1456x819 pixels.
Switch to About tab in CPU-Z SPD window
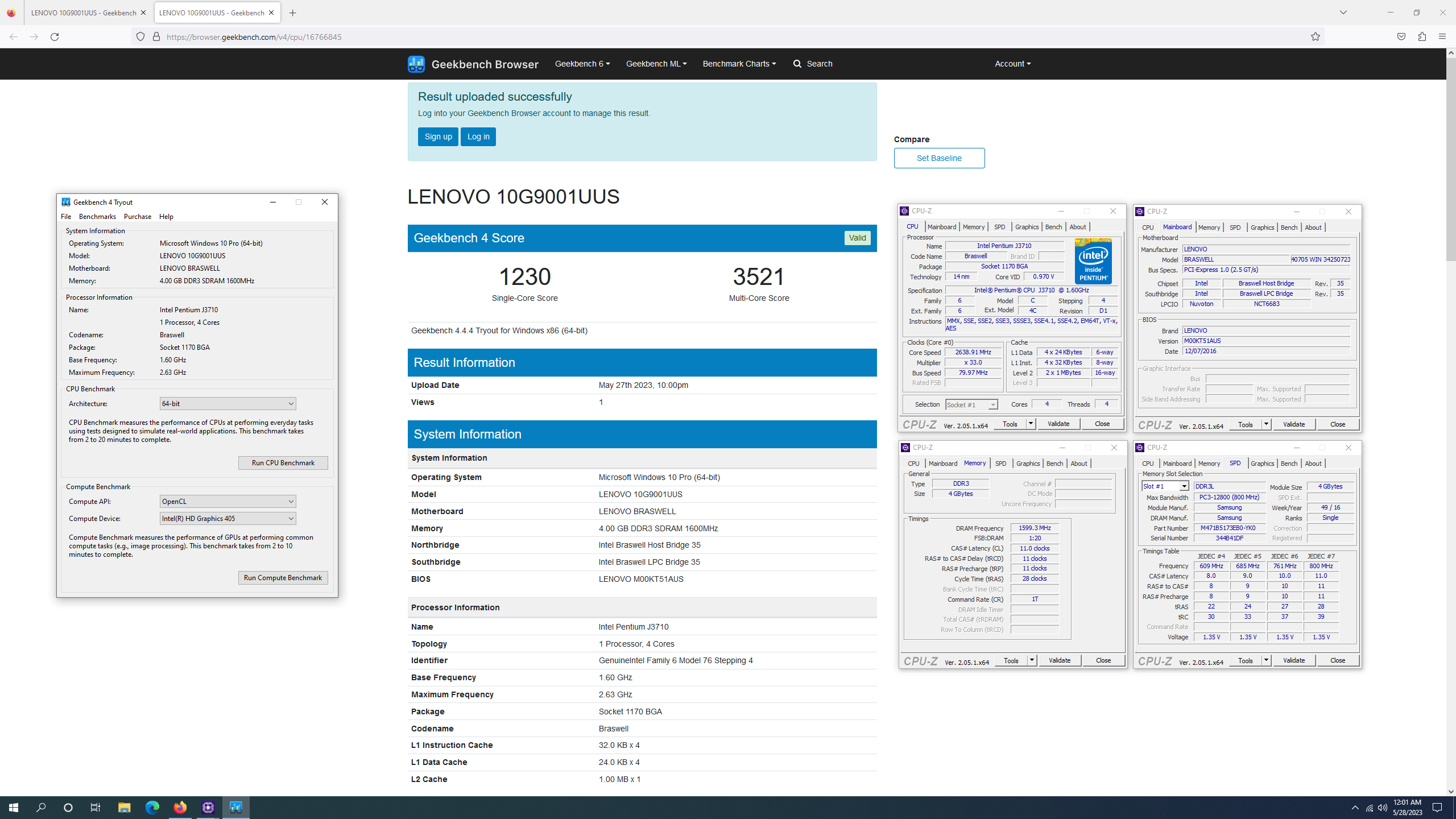[x=1313, y=464]
